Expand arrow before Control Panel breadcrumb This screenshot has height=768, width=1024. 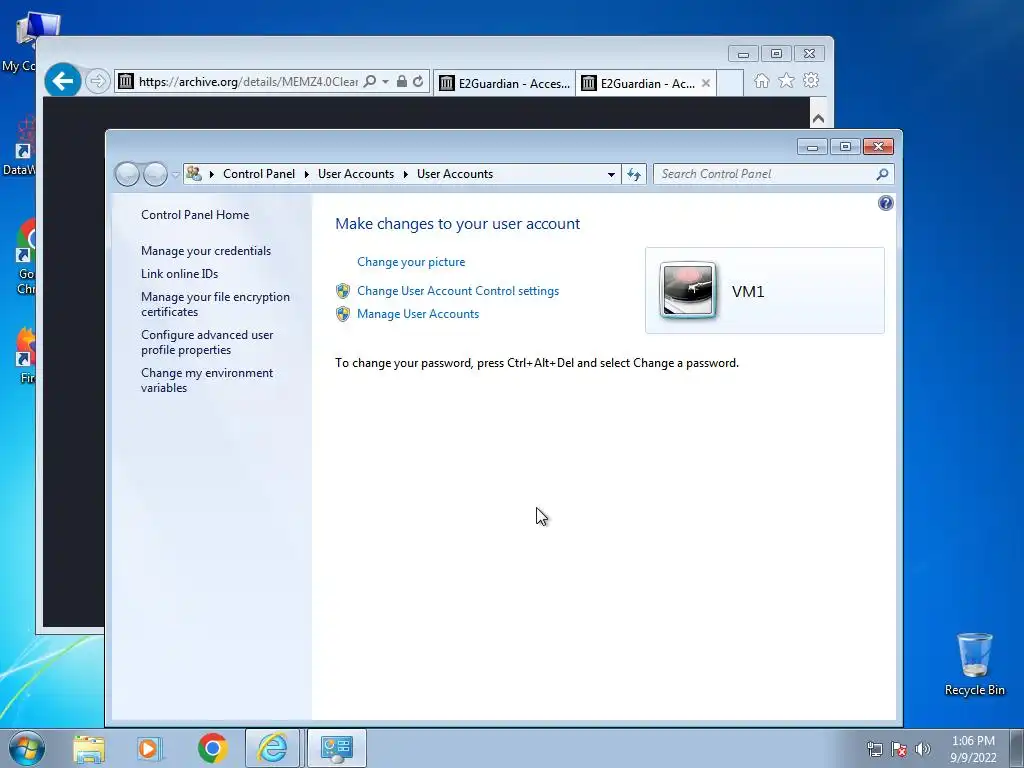tap(212, 174)
